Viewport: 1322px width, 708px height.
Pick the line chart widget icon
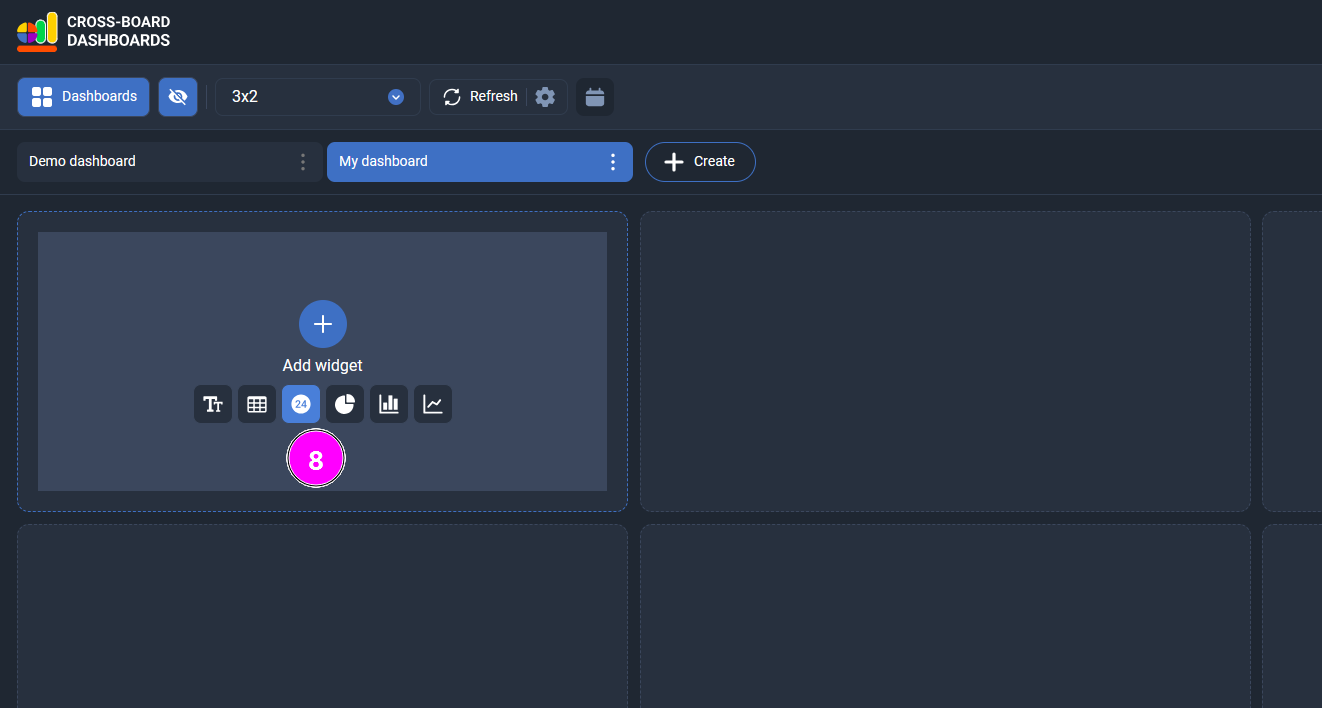tap(433, 404)
